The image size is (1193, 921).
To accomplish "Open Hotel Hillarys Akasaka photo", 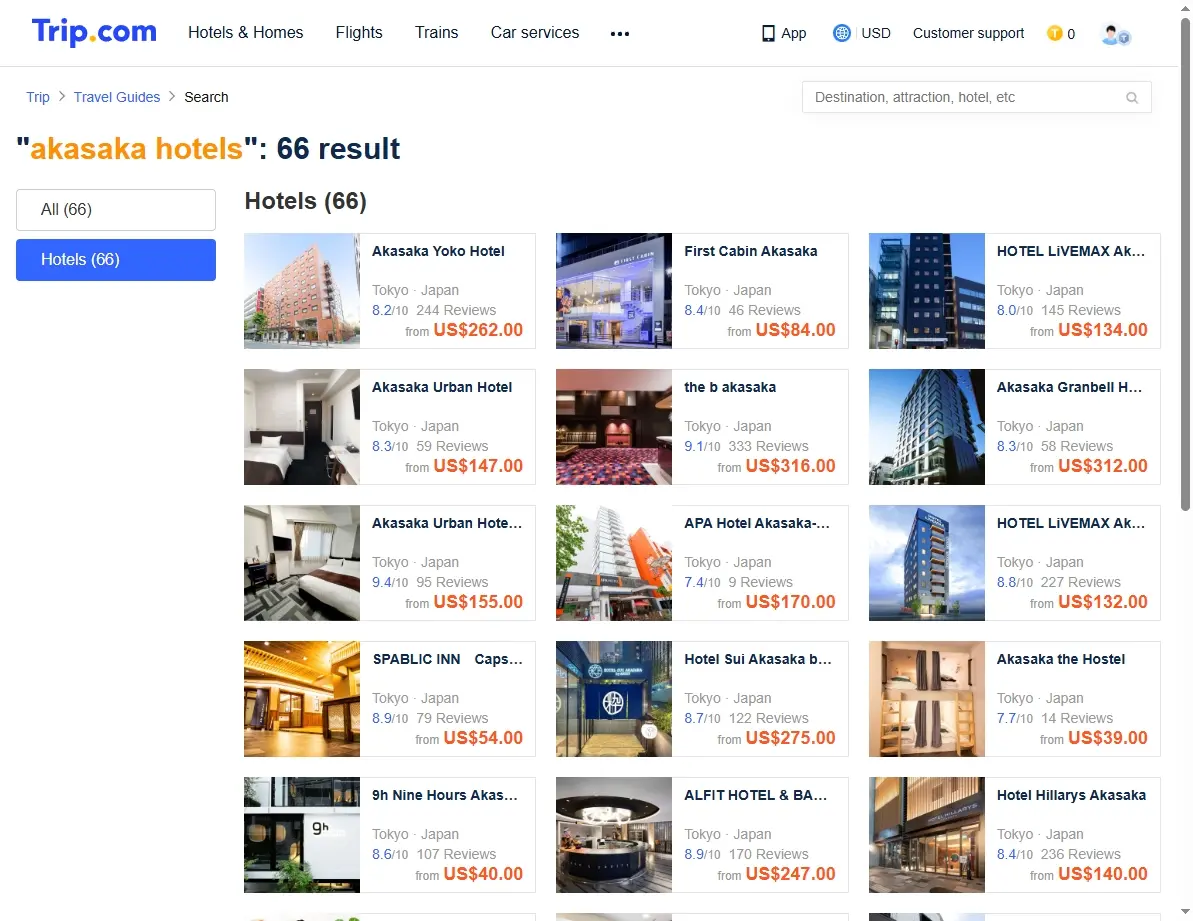I will click(927, 836).
